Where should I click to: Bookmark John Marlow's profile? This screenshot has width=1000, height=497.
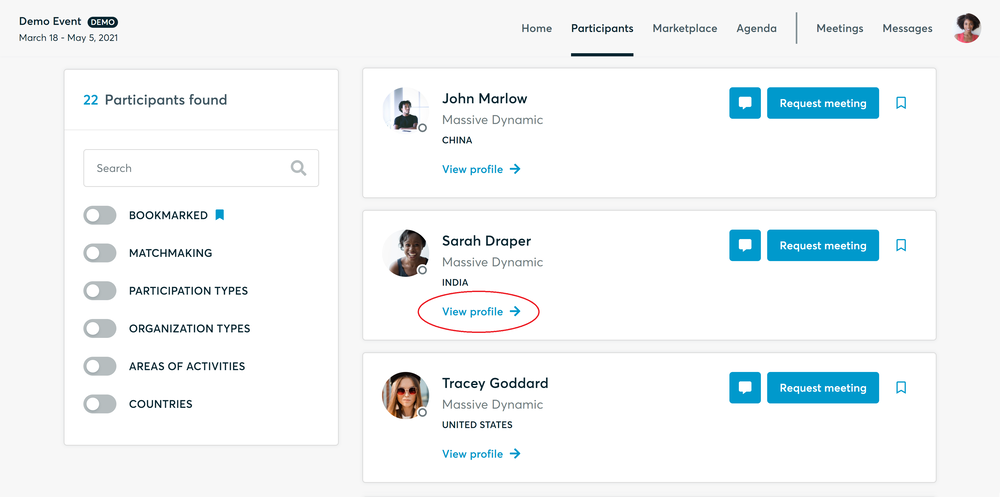point(901,103)
